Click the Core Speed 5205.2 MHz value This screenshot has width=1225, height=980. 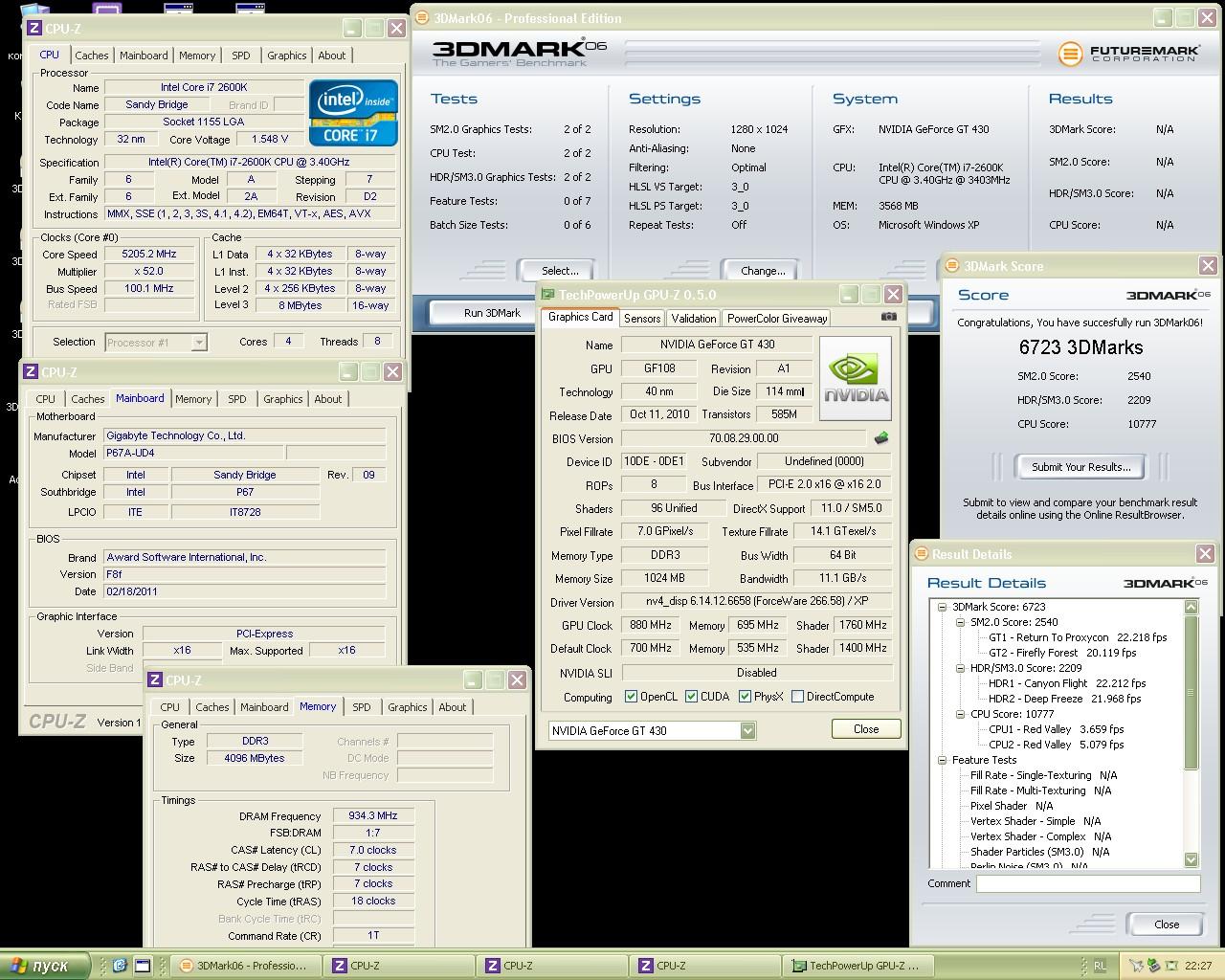coord(149,255)
